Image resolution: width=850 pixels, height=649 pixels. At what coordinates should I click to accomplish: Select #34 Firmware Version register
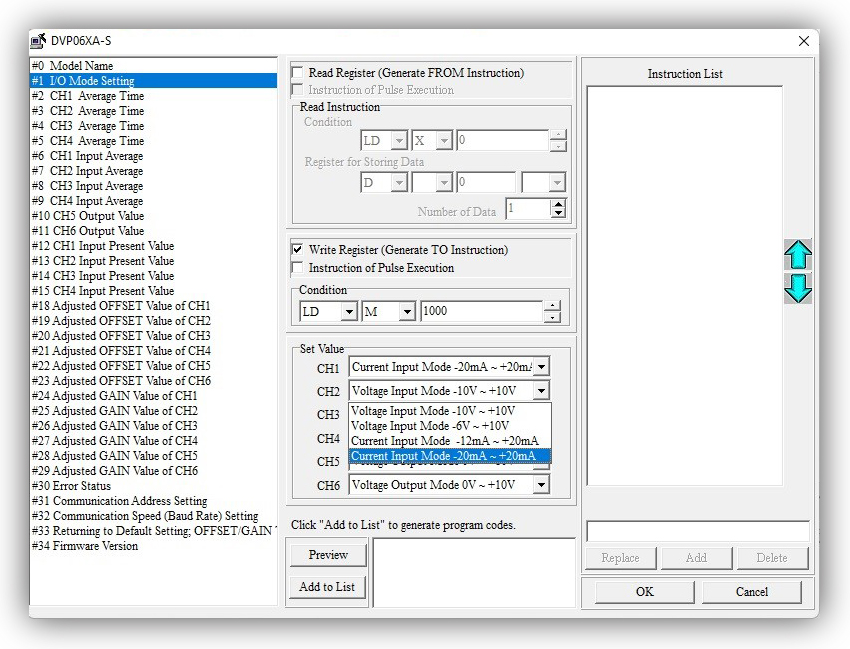pyautogui.click(x=85, y=546)
